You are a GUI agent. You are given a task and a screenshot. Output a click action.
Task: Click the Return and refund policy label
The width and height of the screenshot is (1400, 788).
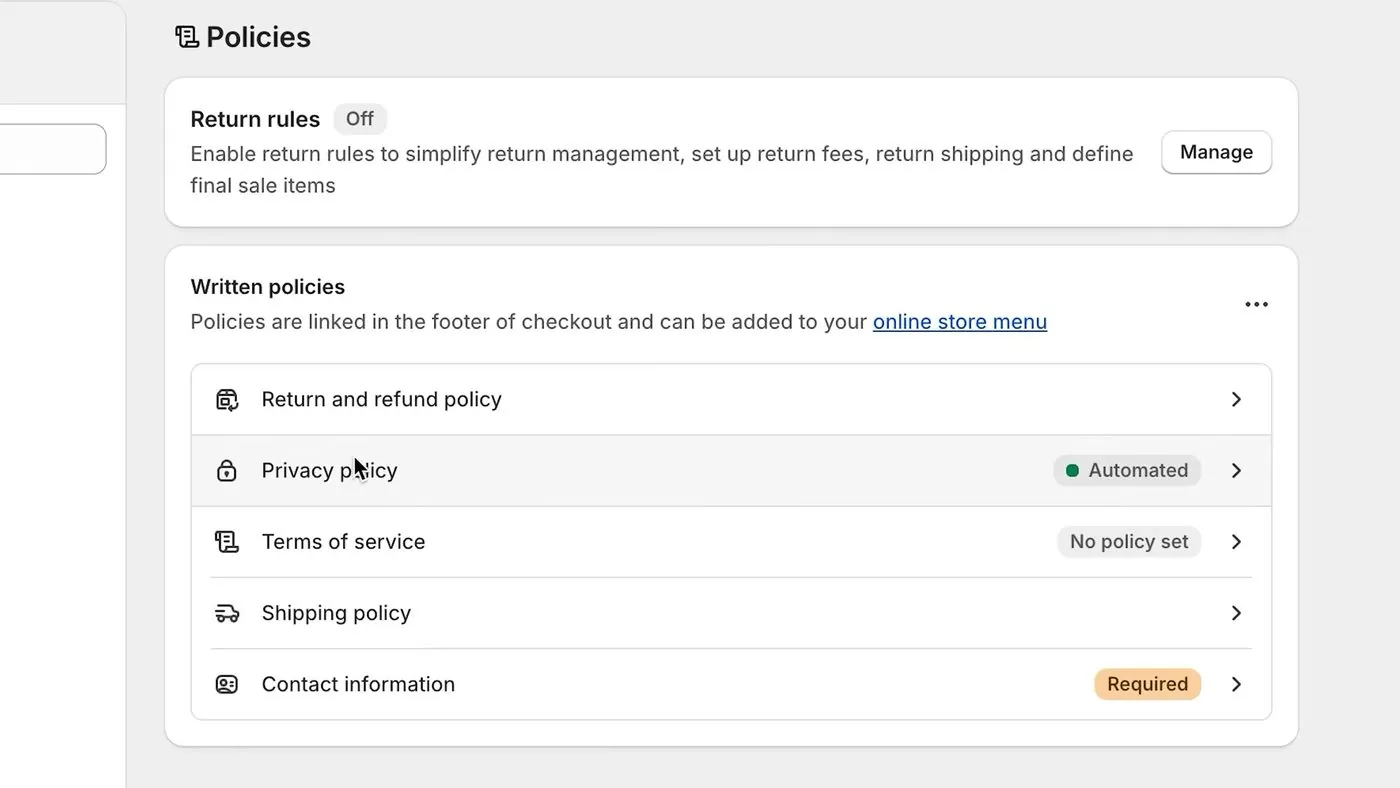point(382,399)
